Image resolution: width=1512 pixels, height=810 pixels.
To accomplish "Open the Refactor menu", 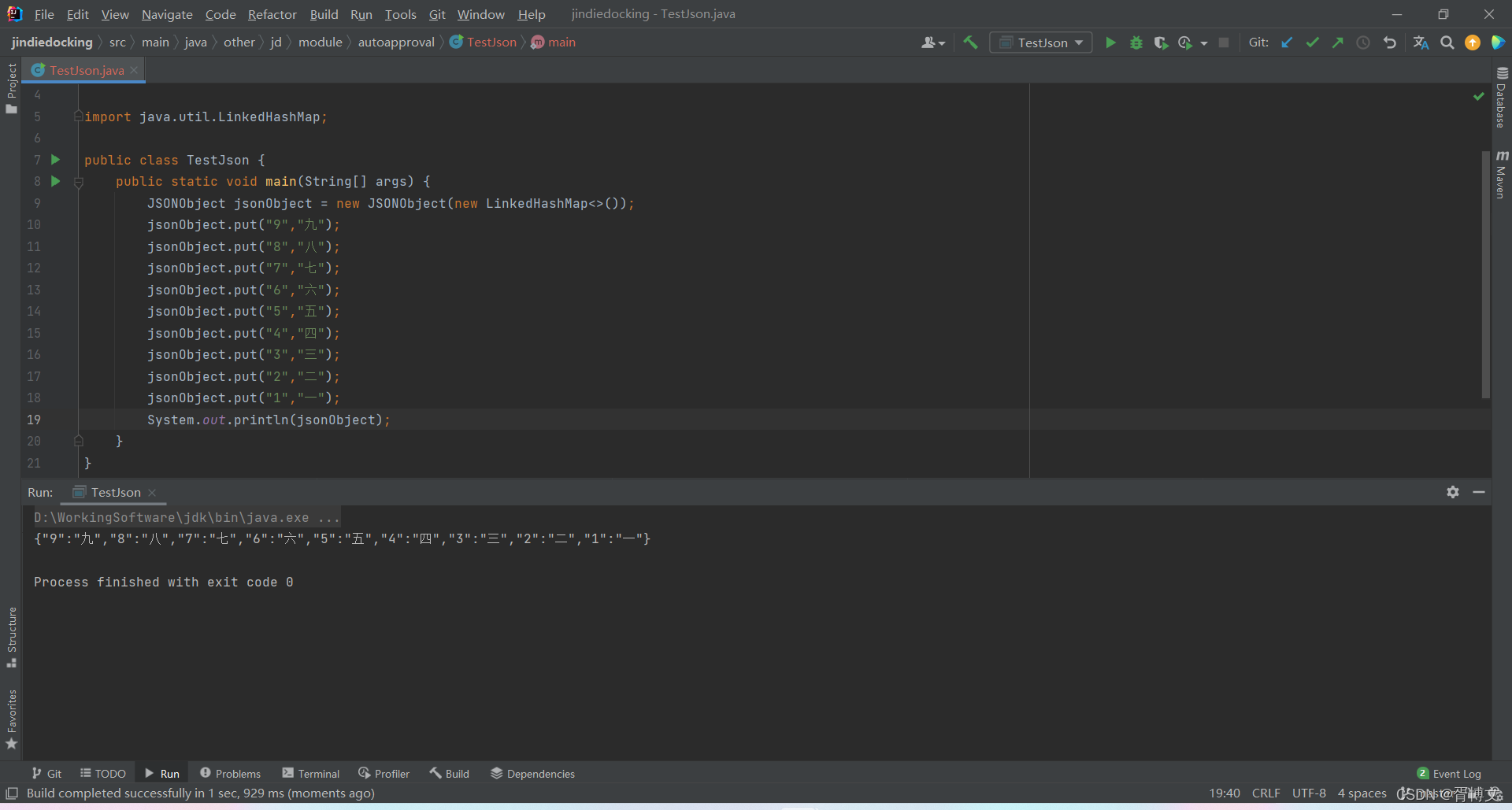I will pyautogui.click(x=272, y=14).
